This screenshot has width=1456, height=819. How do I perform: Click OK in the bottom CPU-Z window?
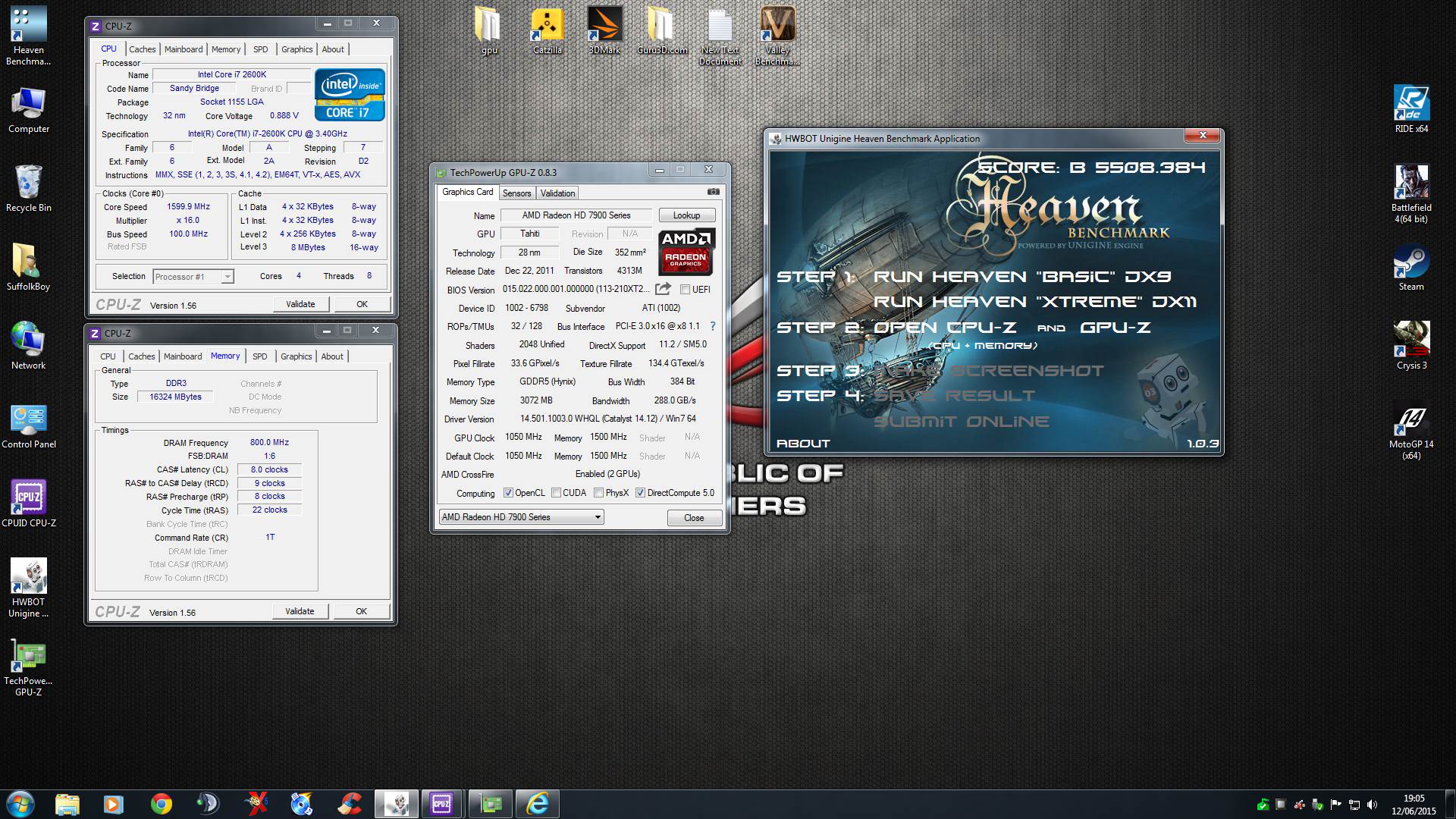pos(361,611)
